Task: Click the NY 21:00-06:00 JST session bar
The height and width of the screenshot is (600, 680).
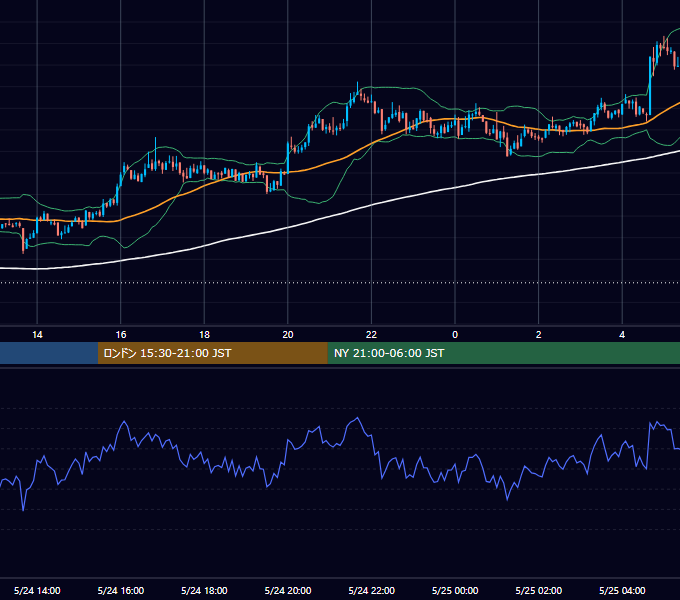Action: [x=503, y=353]
